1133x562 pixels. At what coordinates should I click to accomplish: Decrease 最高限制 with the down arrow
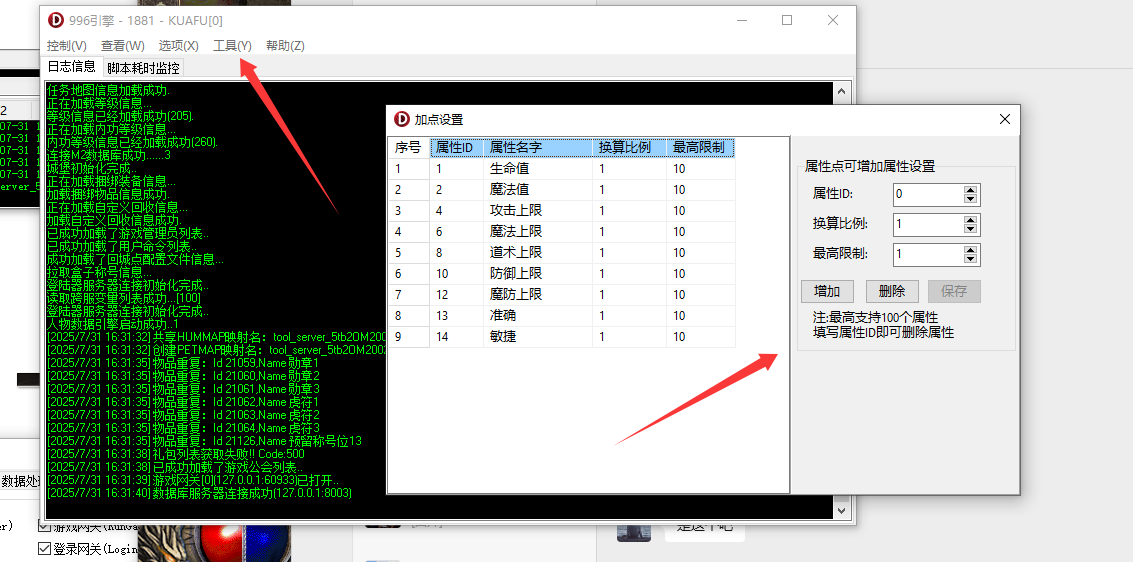(x=970, y=260)
